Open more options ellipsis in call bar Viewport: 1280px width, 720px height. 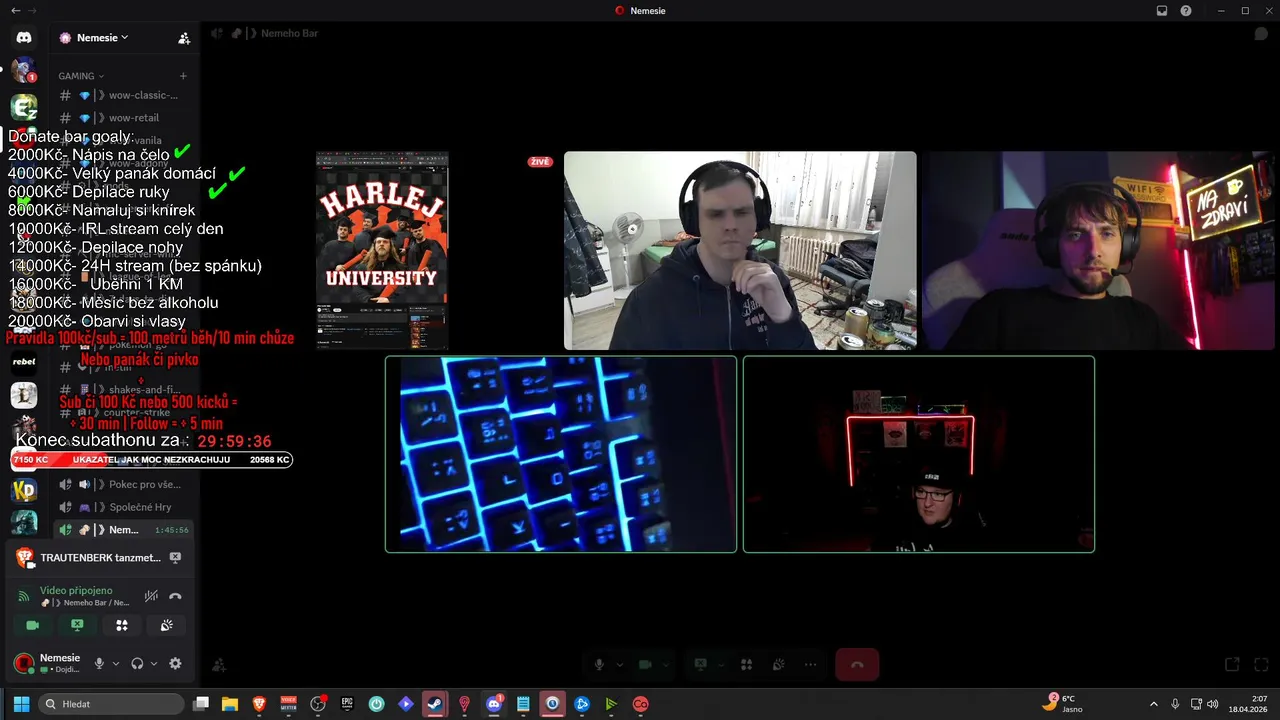(x=811, y=664)
